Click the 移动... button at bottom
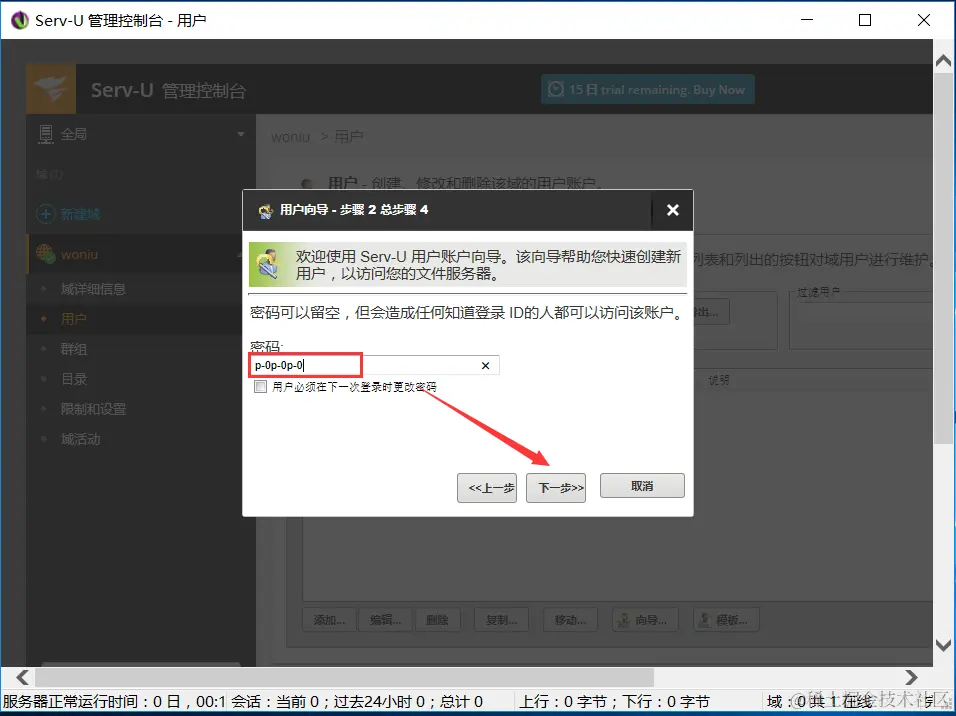Viewport: 956px width, 716px height. point(570,620)
